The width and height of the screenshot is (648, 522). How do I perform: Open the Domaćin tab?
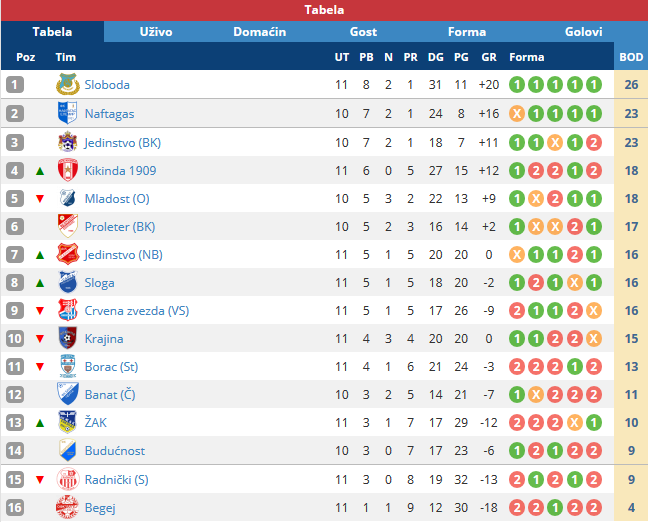[260, 32]
